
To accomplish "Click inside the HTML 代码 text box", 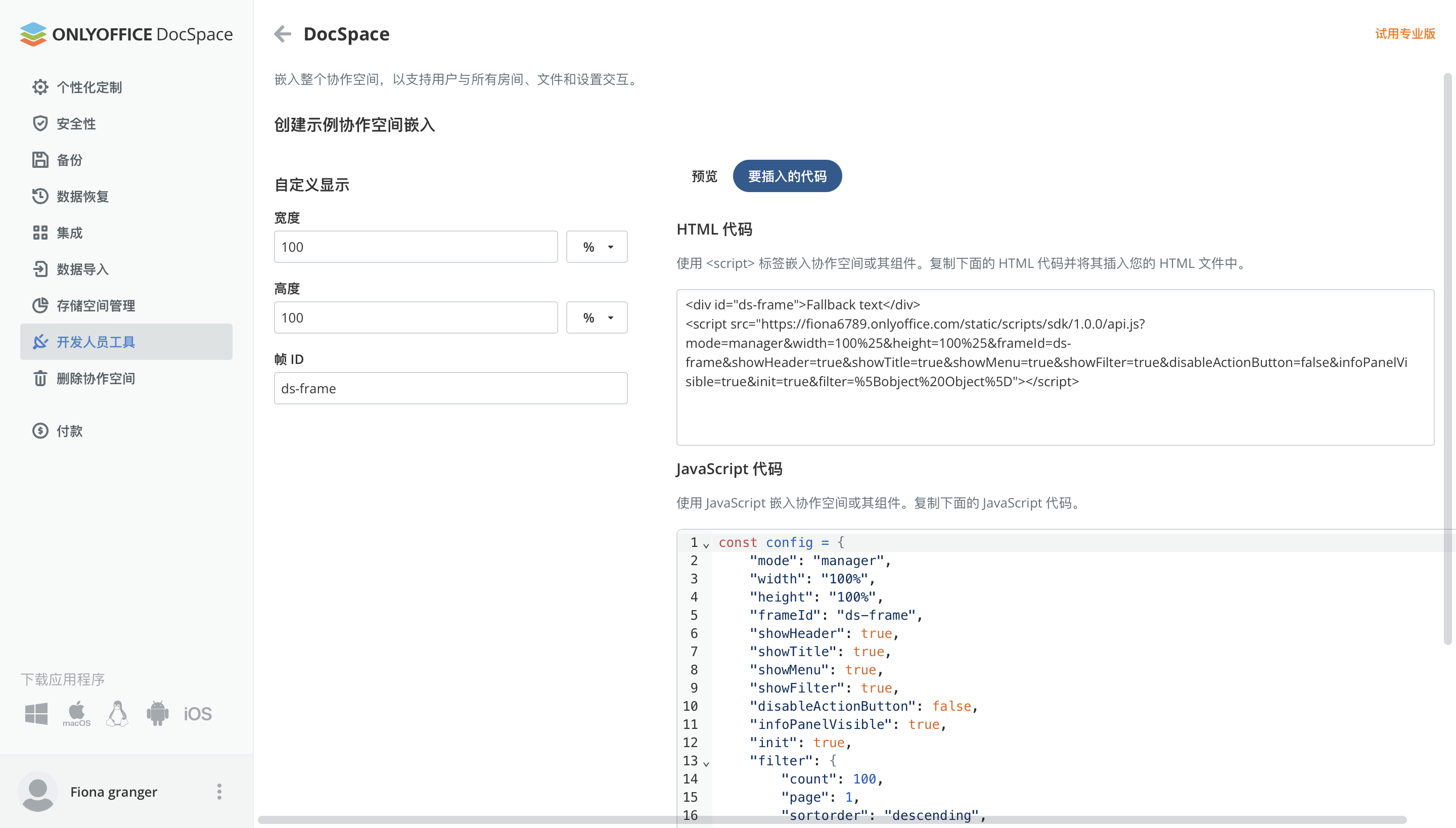I will coord(1055,367).
